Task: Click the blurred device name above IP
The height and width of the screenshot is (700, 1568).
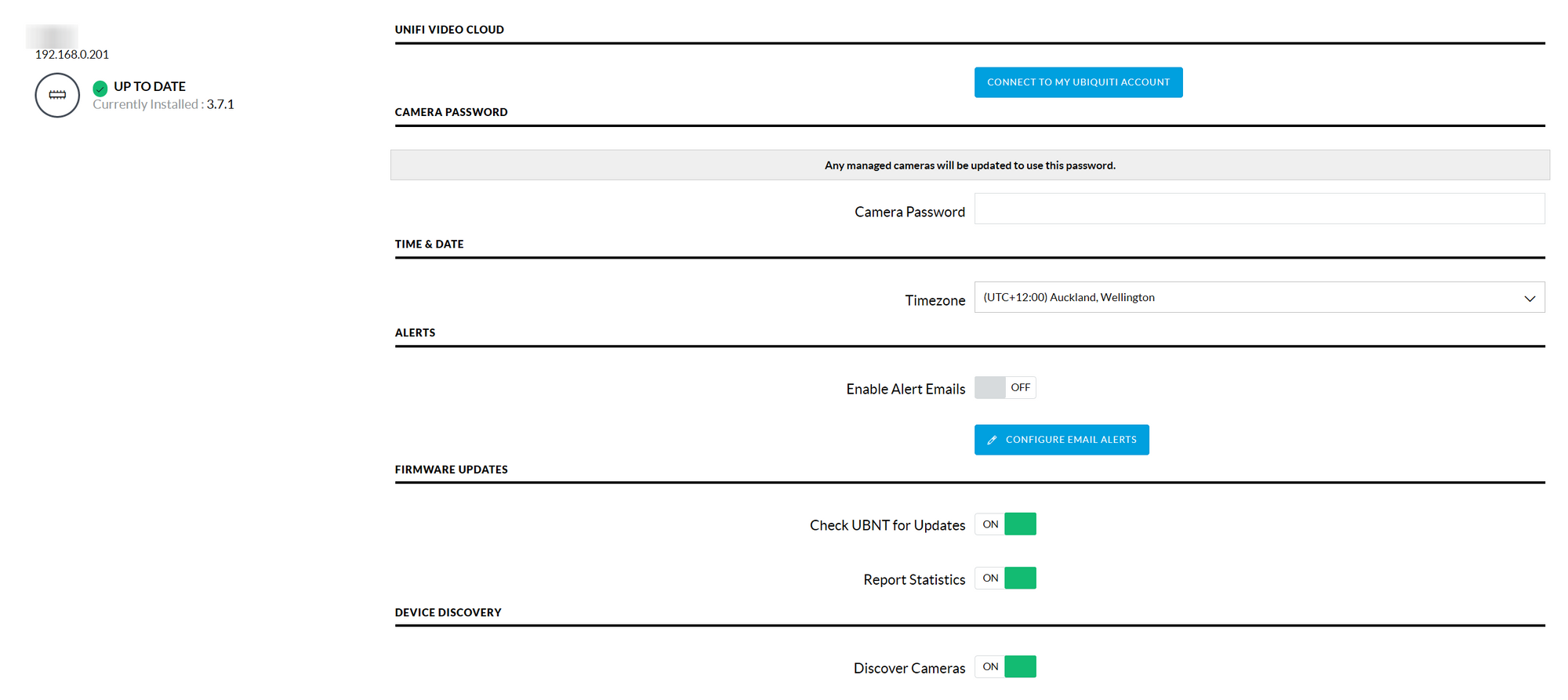Action: click(53, 36)
